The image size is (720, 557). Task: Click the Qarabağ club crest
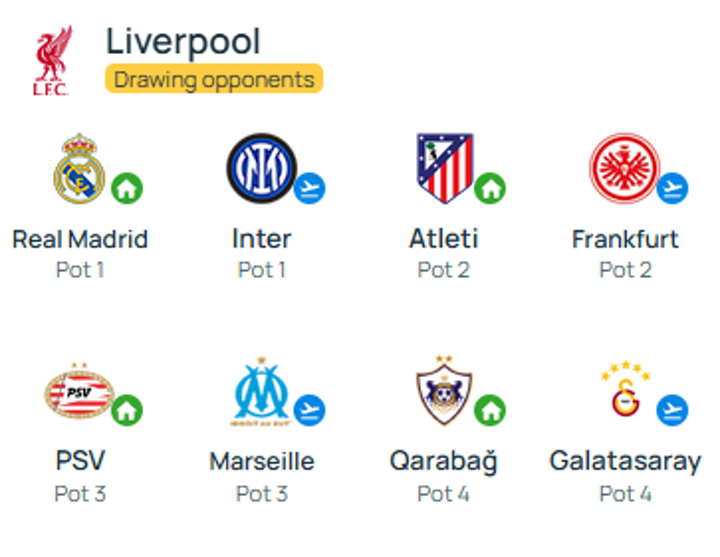(444, 392)
